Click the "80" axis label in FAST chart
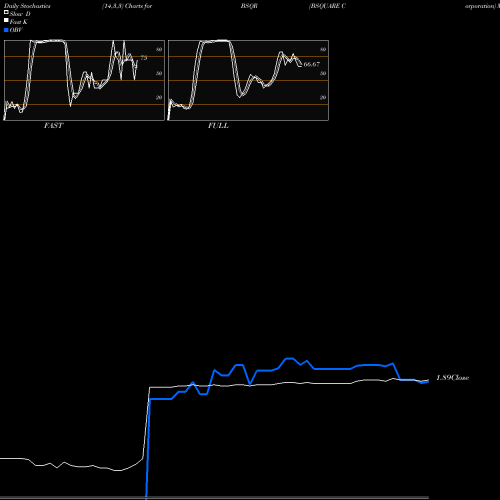This screenshot has height=500, width=500. point(159,50)
